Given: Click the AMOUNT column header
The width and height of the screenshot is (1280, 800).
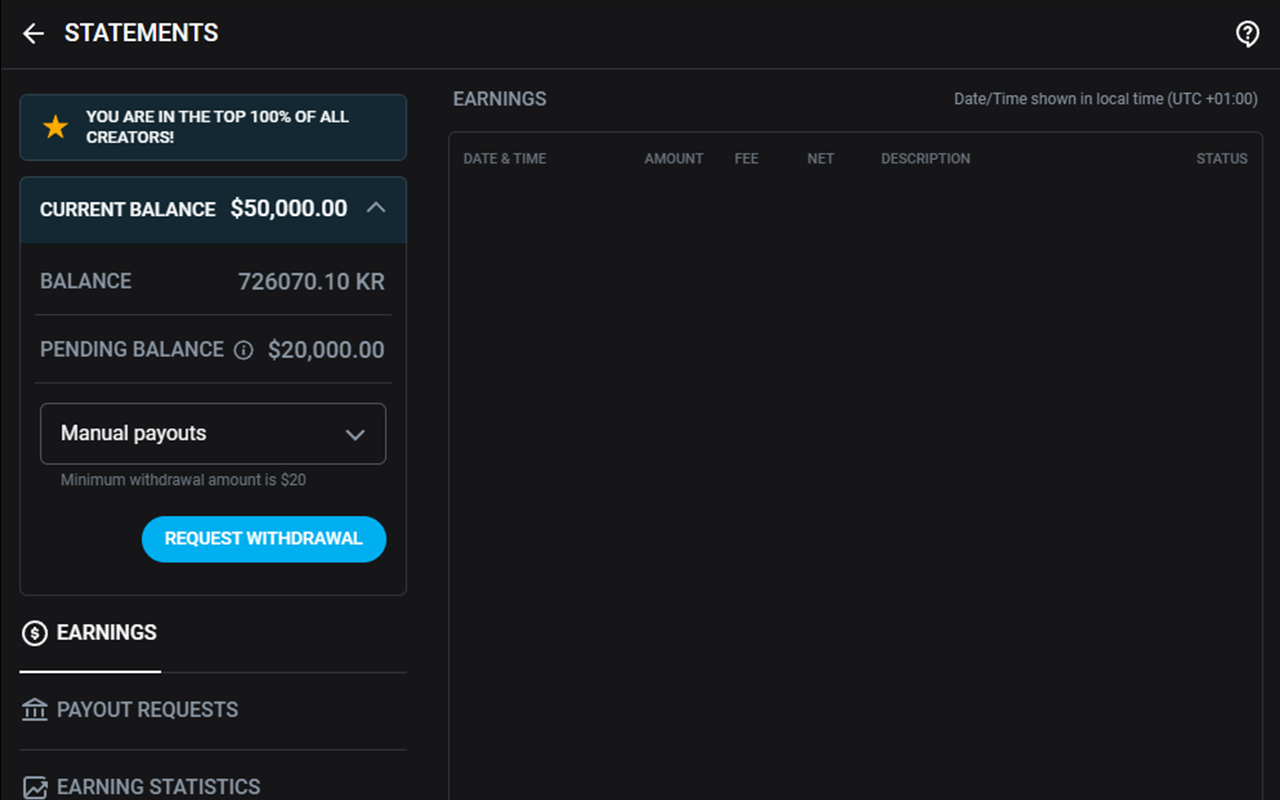Looking at the screenshot, I should pyautogui.click(x=674, y=159).
